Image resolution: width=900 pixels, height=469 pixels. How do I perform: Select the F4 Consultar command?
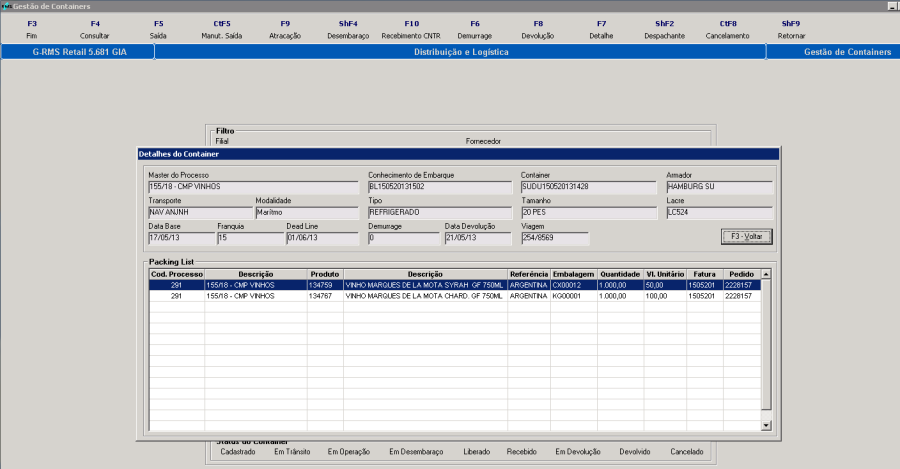pyautogui.click(x=95, y=29)
